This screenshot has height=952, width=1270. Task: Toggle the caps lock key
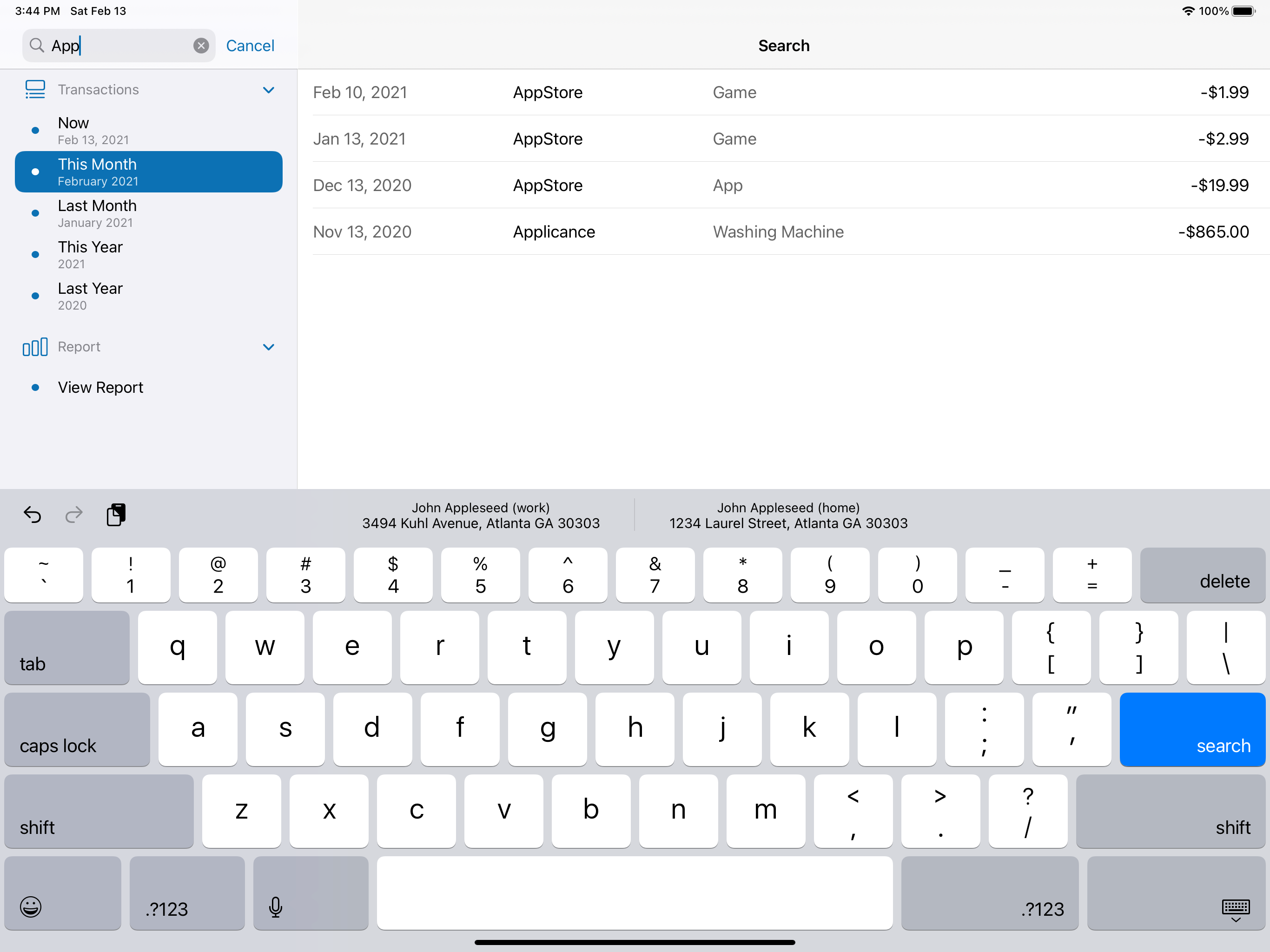(x=77, y=729)
